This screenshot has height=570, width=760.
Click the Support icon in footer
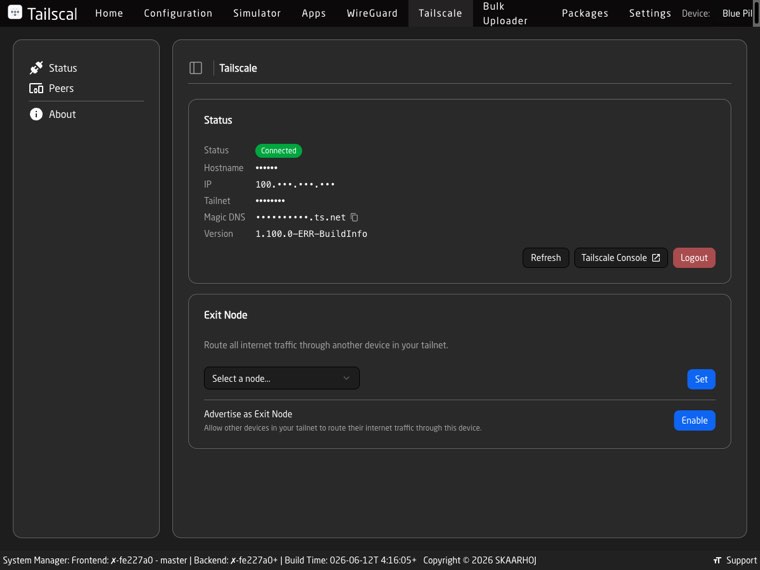(717, 560)
